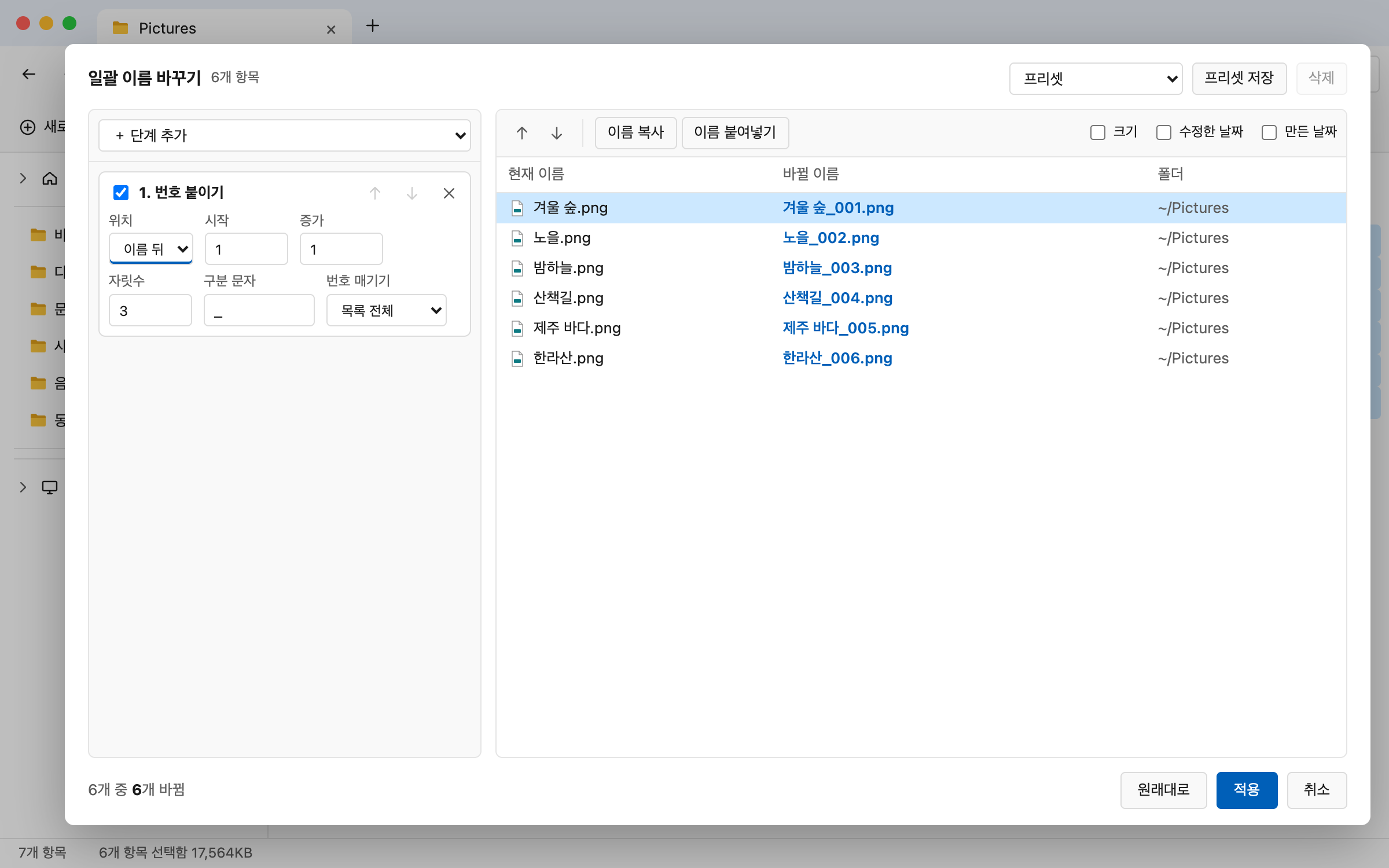Open the 번호 매기기 목록 전체 dropdown
This screenshot has width=1389, height=868.
(387, 310)
